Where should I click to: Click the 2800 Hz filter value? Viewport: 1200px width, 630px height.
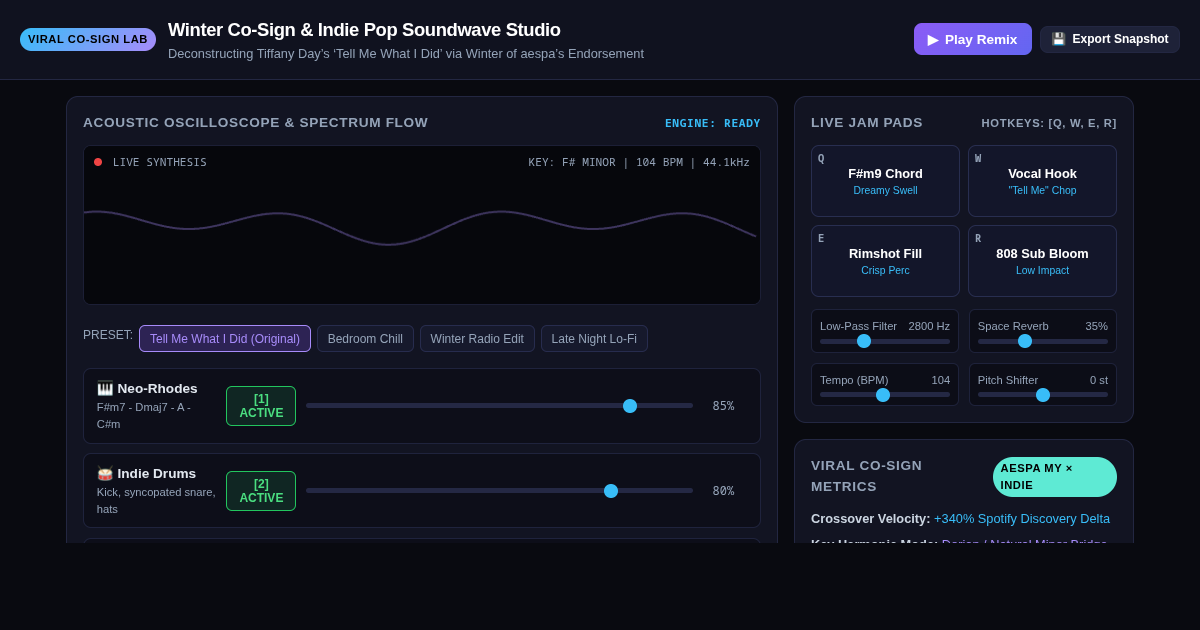(929, 326)
